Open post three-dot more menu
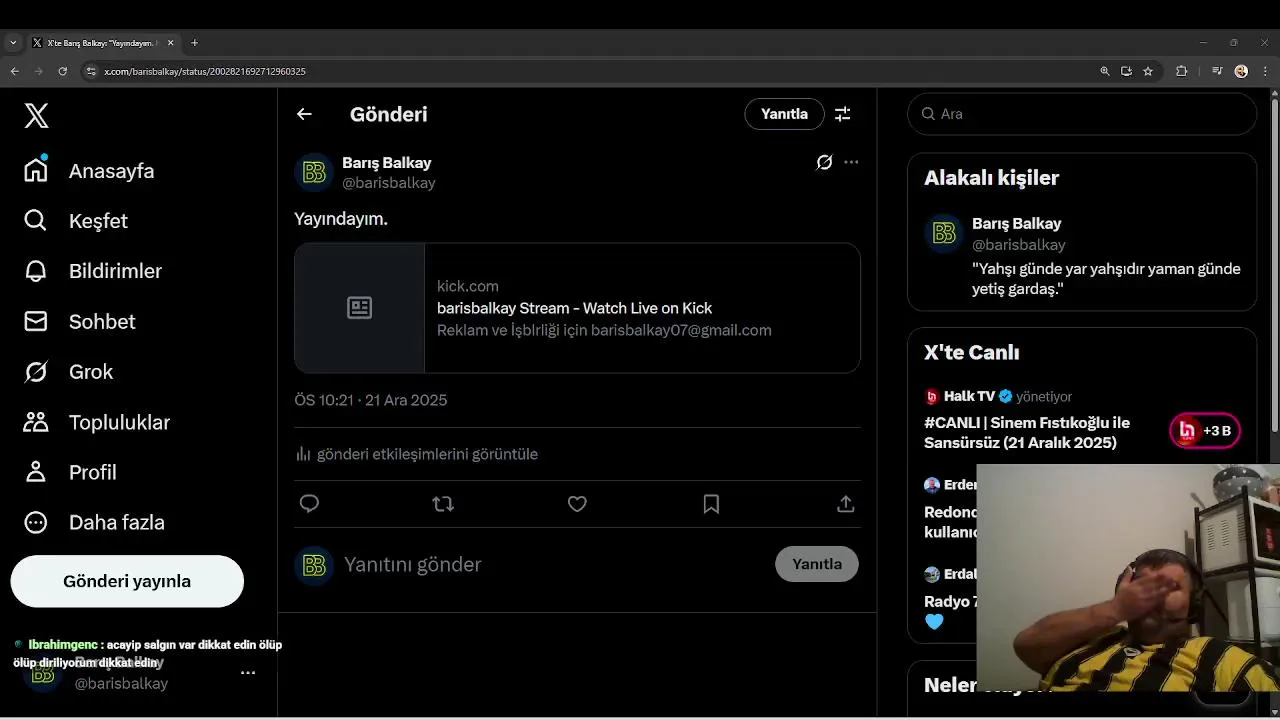 [851, 162]
